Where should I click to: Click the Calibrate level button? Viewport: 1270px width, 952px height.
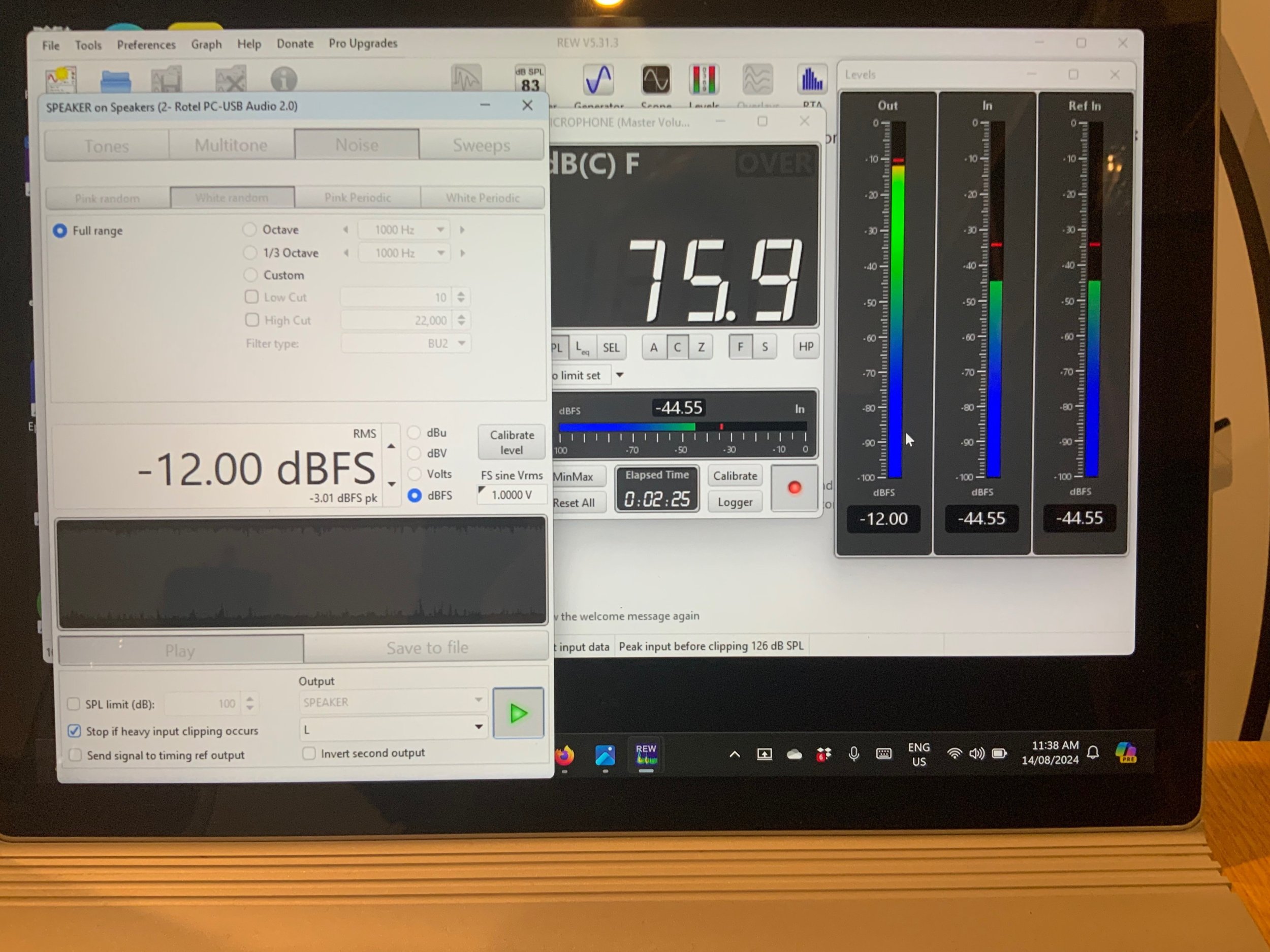coord(511,442)
